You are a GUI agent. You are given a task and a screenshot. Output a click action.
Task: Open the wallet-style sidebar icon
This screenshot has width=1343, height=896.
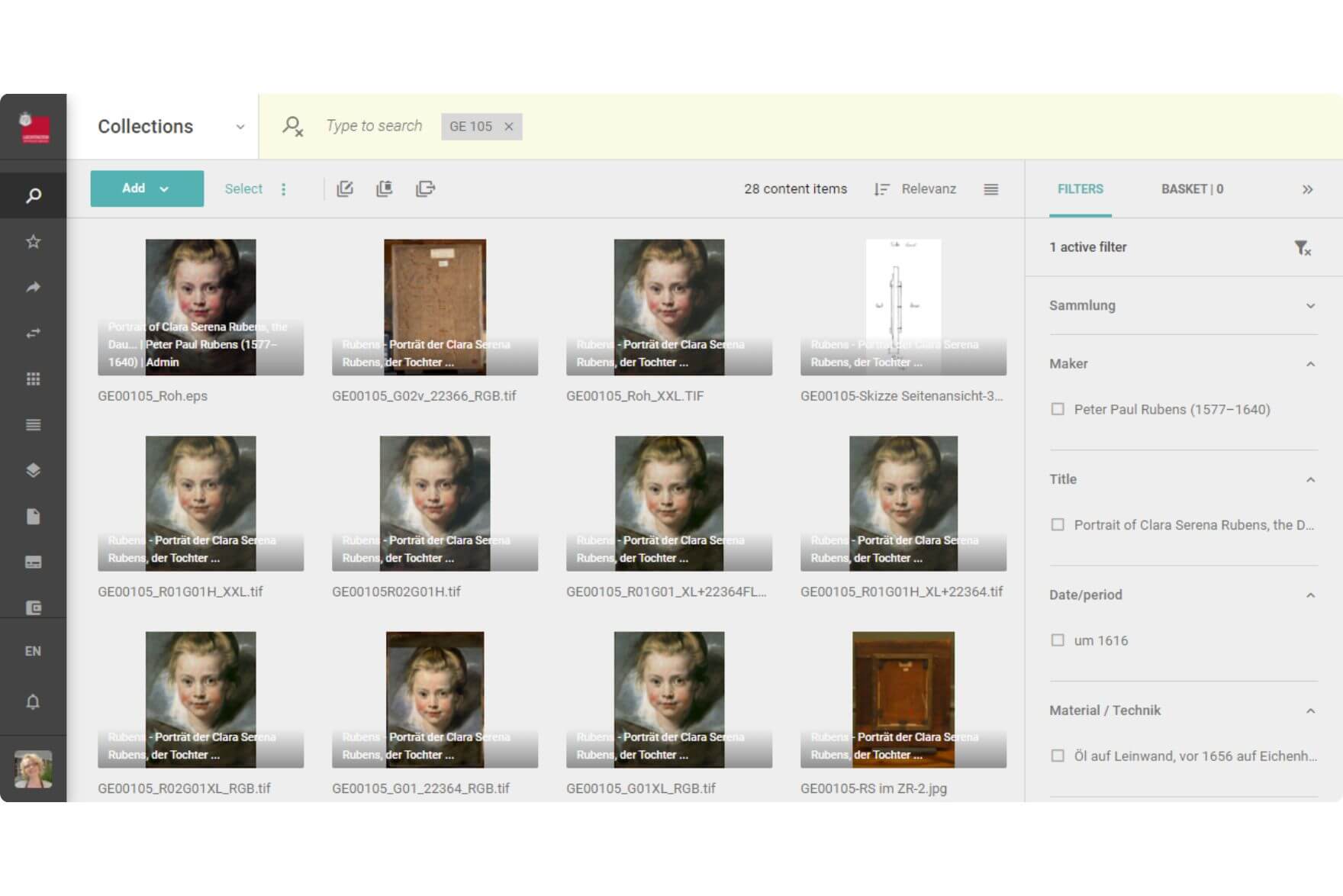pos(33,608)
